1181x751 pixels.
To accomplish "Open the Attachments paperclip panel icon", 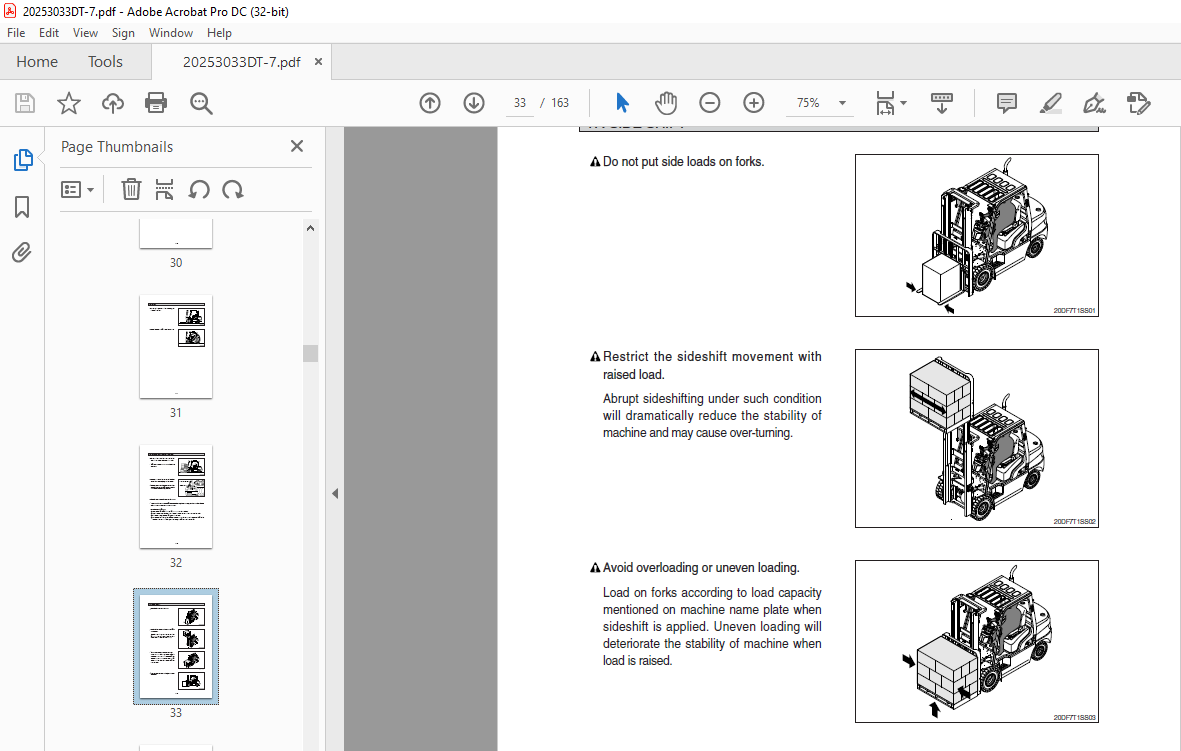I will pos(22,252).
